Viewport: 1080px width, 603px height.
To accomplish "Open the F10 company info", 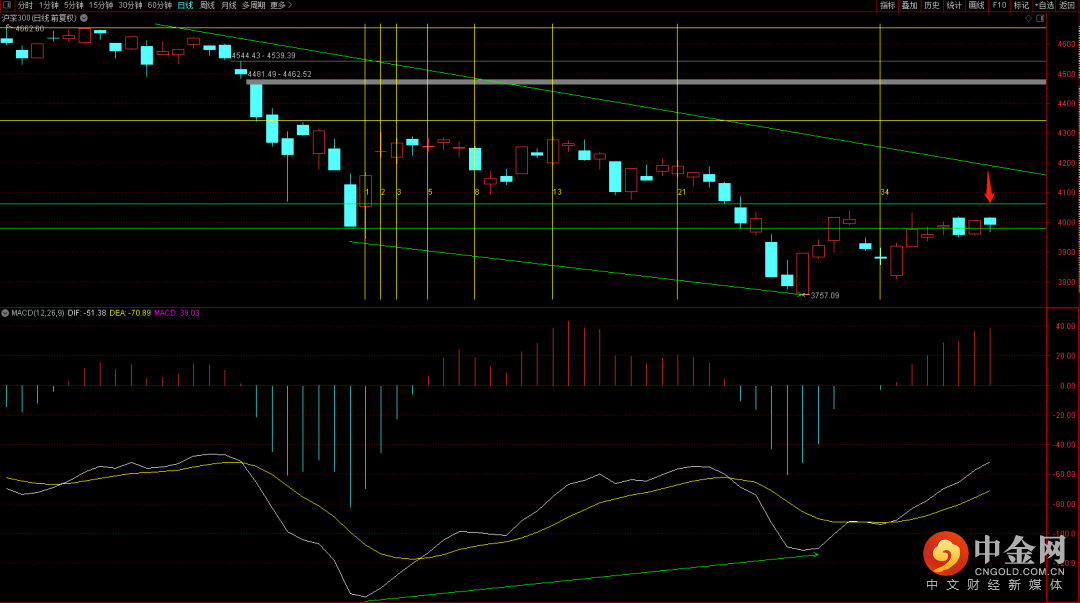I will click(999, 5).
